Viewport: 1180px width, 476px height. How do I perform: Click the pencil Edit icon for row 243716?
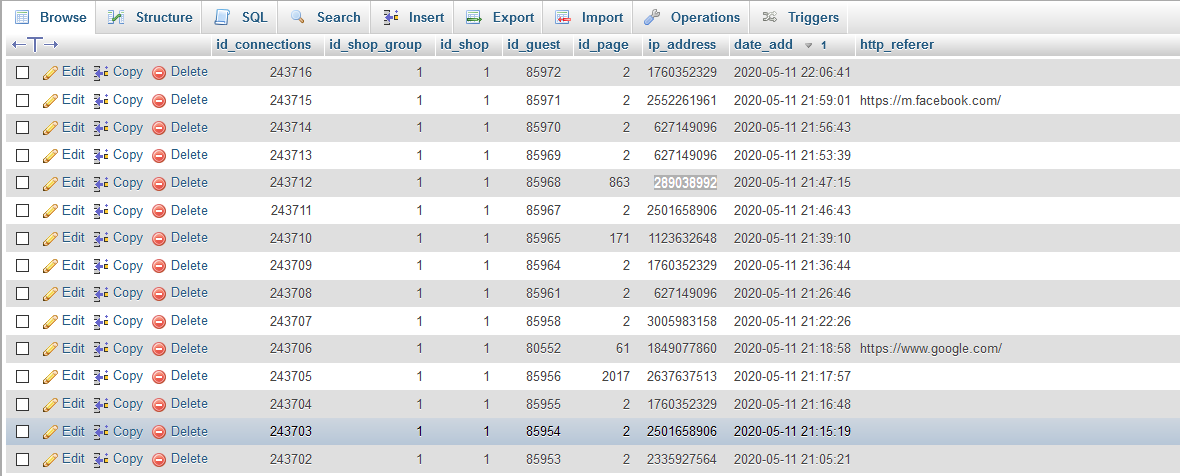50,73
